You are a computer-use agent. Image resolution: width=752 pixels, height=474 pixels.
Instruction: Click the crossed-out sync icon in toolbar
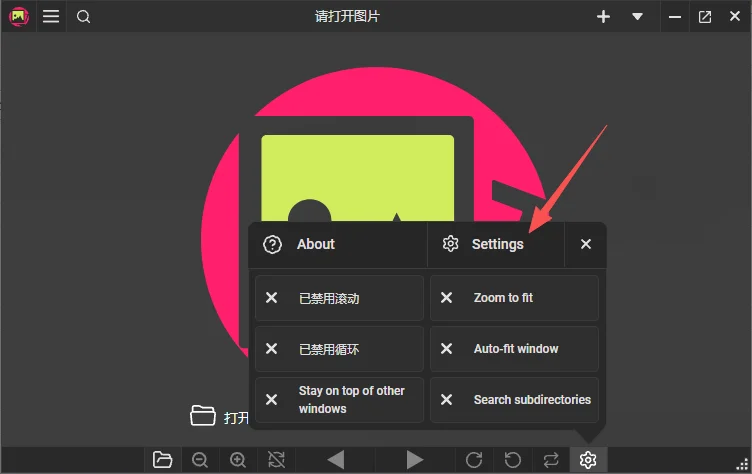pos(276,460)
